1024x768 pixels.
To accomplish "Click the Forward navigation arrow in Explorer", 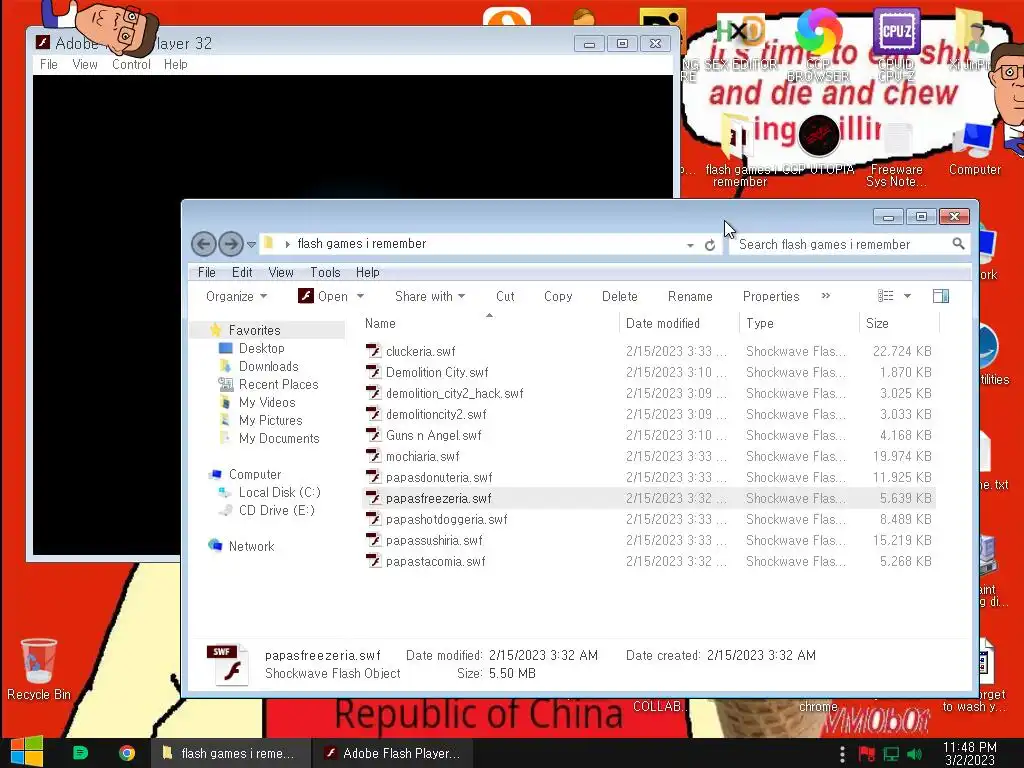I will 231,244.
